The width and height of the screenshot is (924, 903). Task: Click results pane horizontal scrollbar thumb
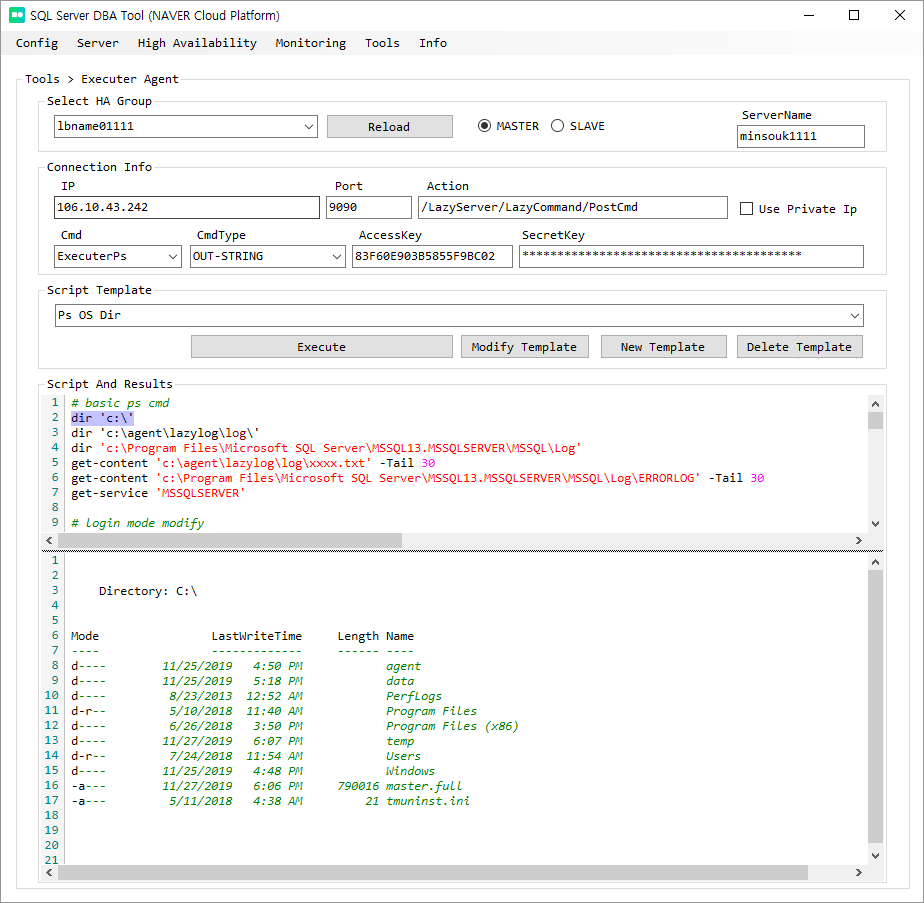[433, 872]
